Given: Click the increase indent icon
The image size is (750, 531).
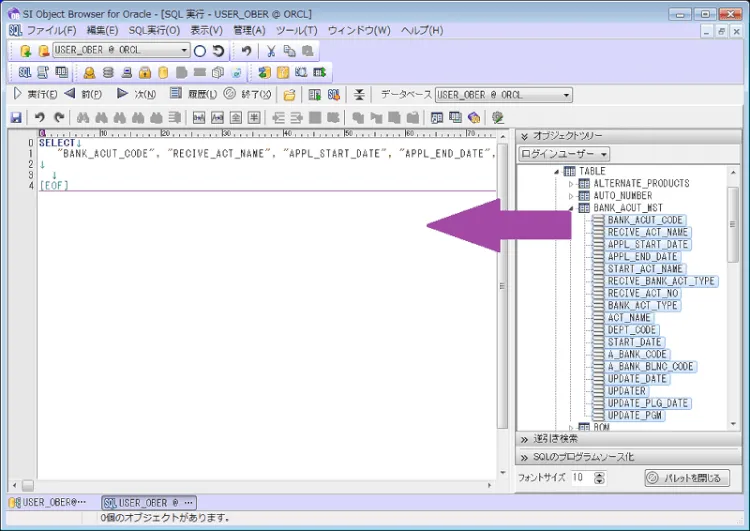Looking at the screenshot, I should click(x=297, y=118).
